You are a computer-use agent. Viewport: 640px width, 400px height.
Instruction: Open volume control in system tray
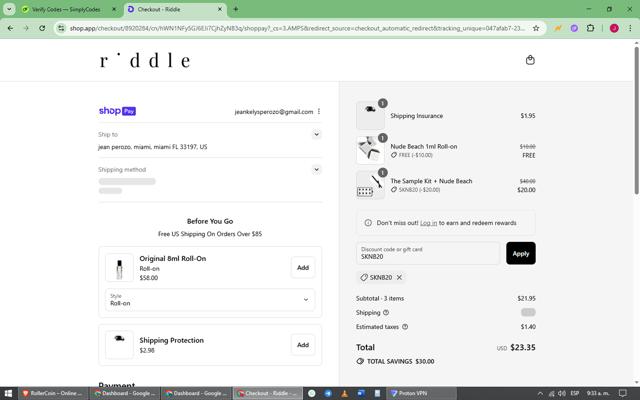click(x=562, y=393)
